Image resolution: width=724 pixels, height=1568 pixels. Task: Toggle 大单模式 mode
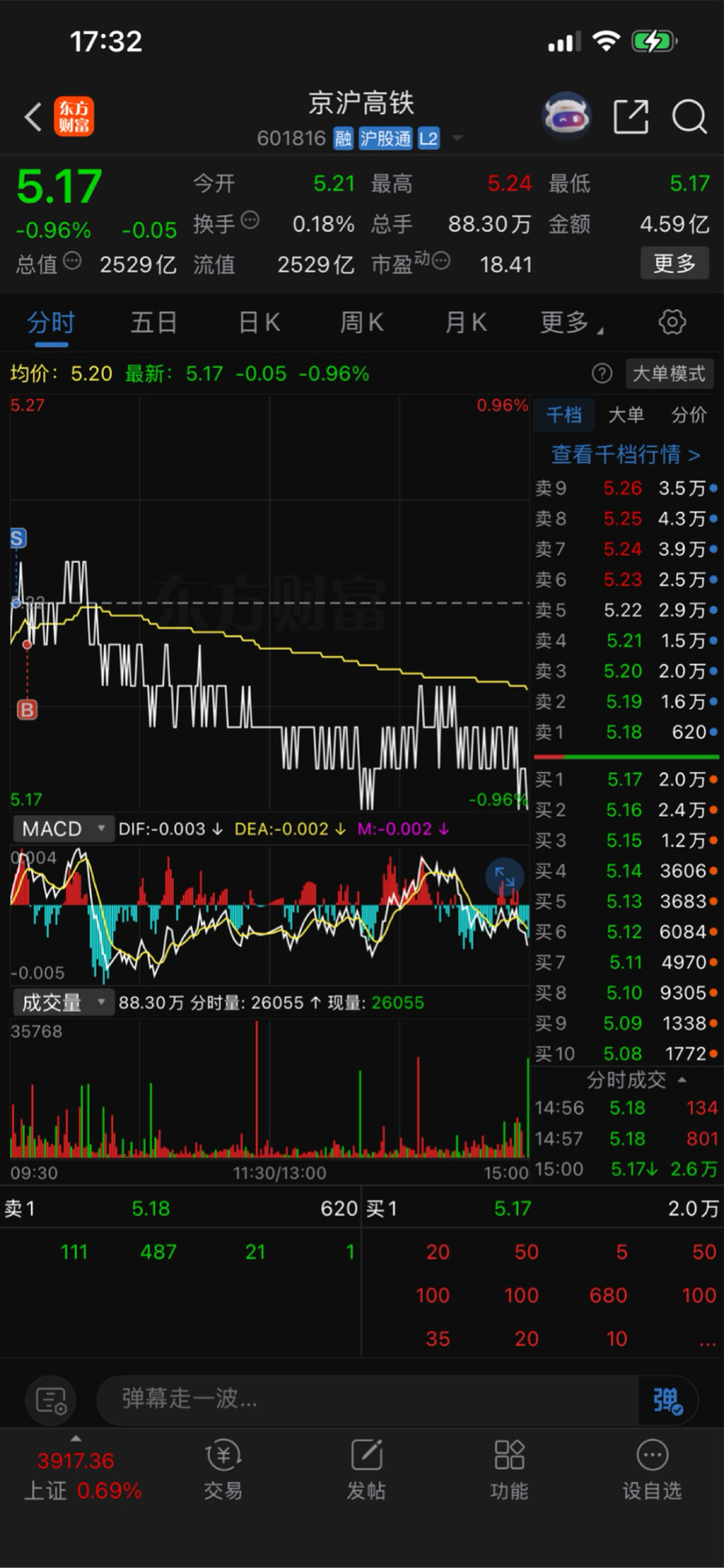[668, 373]
